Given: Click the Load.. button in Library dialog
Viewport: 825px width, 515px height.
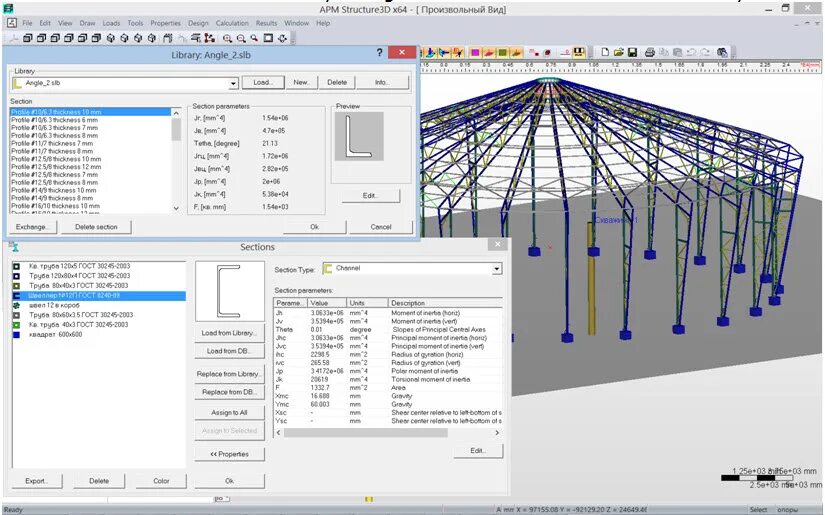Looking at the screenshot, I should point(263,83).
